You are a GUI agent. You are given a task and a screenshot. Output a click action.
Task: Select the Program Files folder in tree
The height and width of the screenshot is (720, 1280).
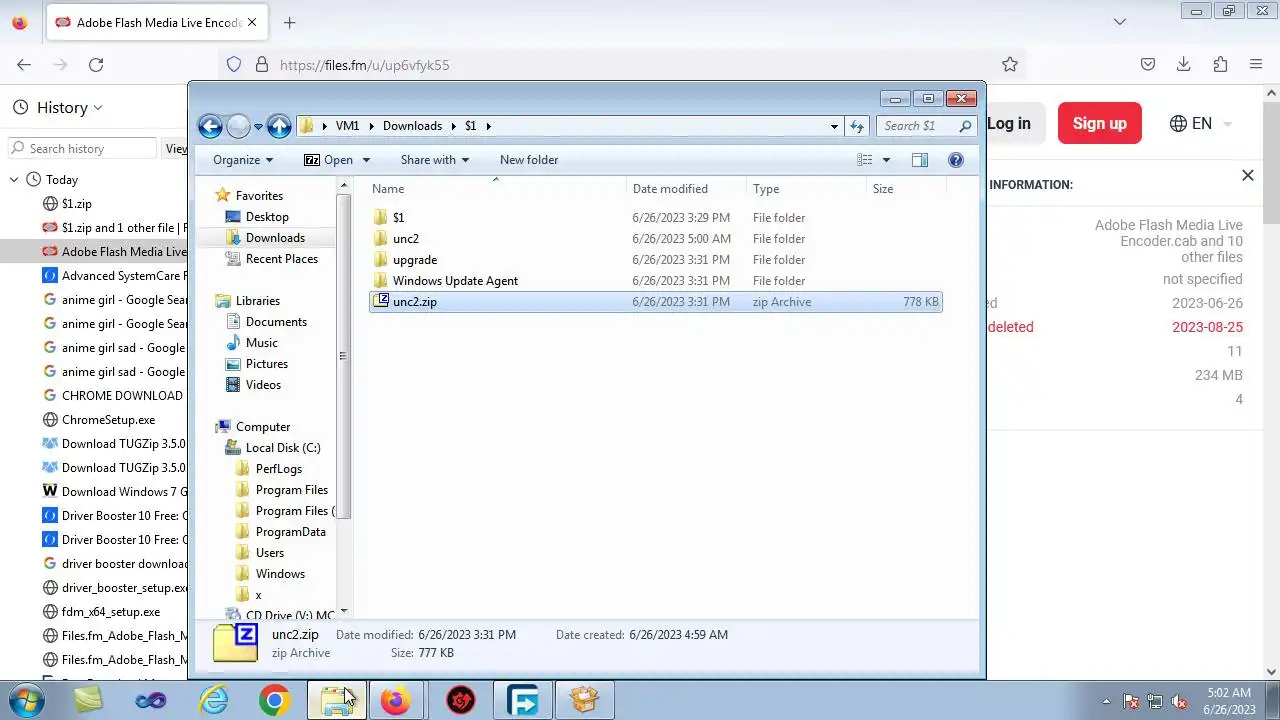[x=292, y=490]
